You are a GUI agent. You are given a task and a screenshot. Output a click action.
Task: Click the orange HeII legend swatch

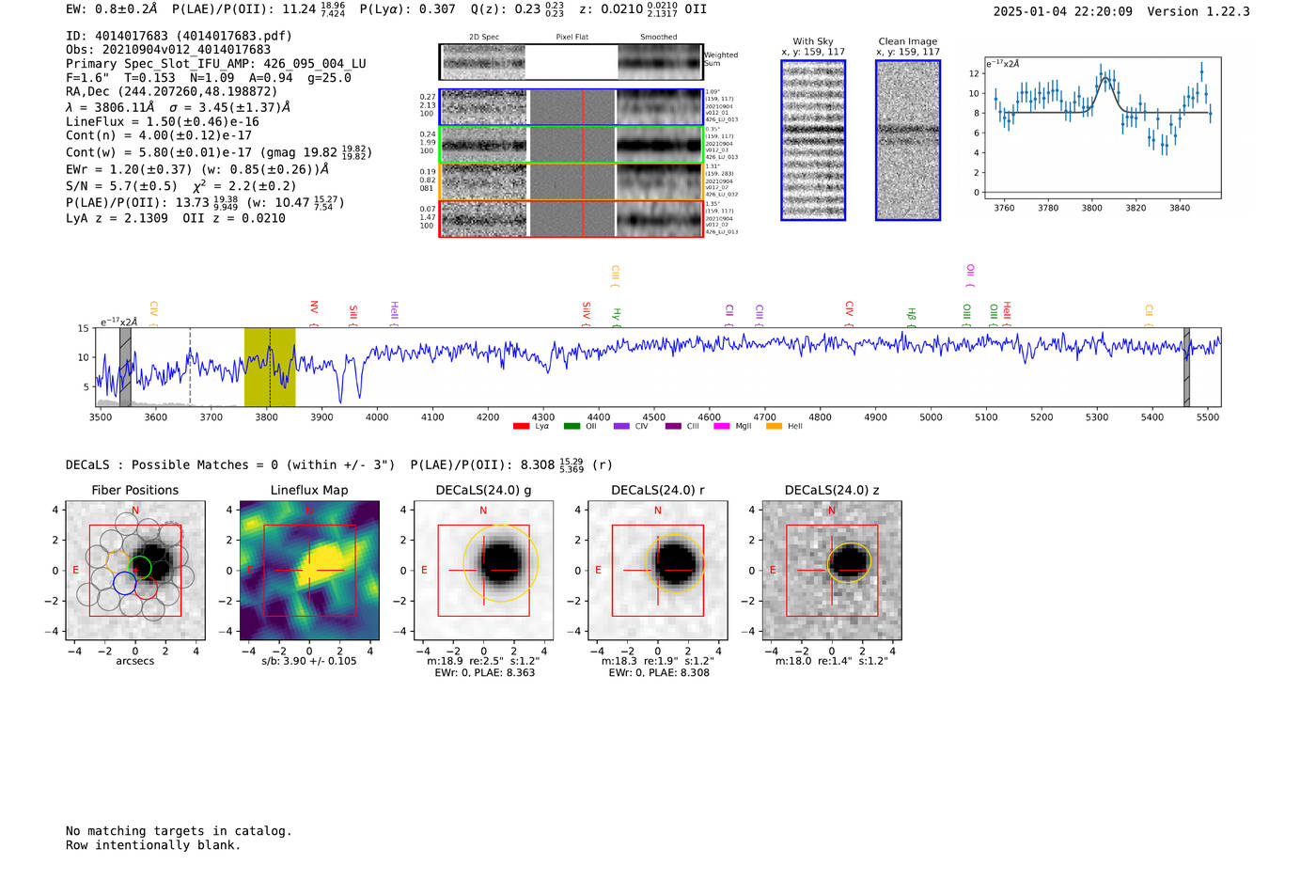(x=775, y=426)
